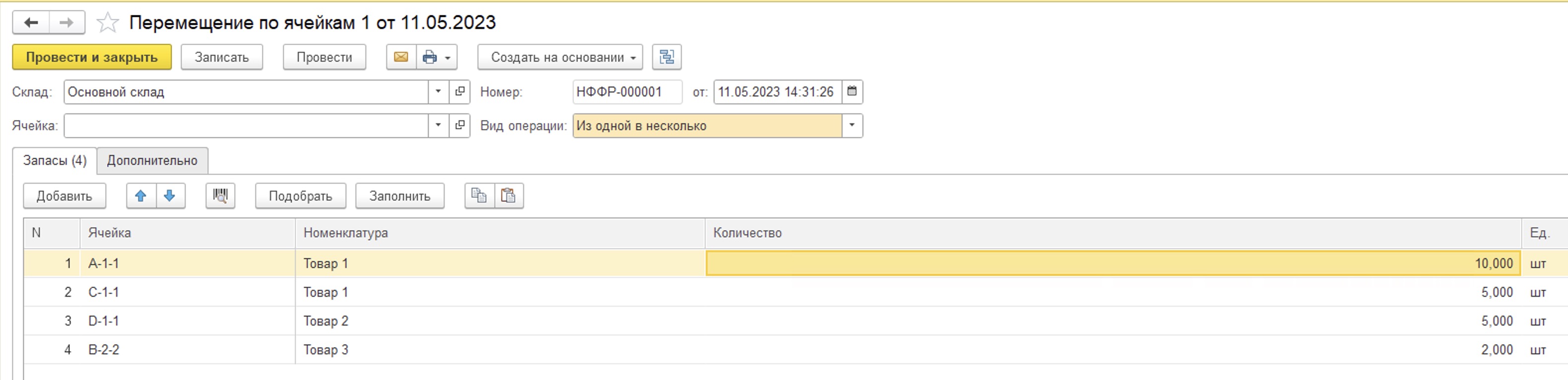Switch to the Запасы (4) tab
The image size is (1568, 380).
(x=55, y=161)
